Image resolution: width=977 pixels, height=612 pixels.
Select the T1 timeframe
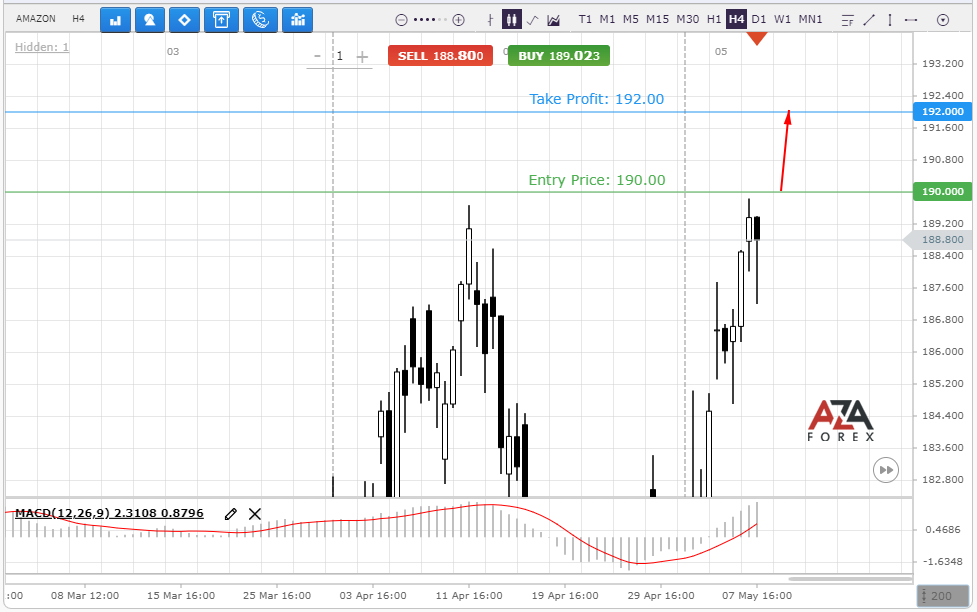click(585, 19)
